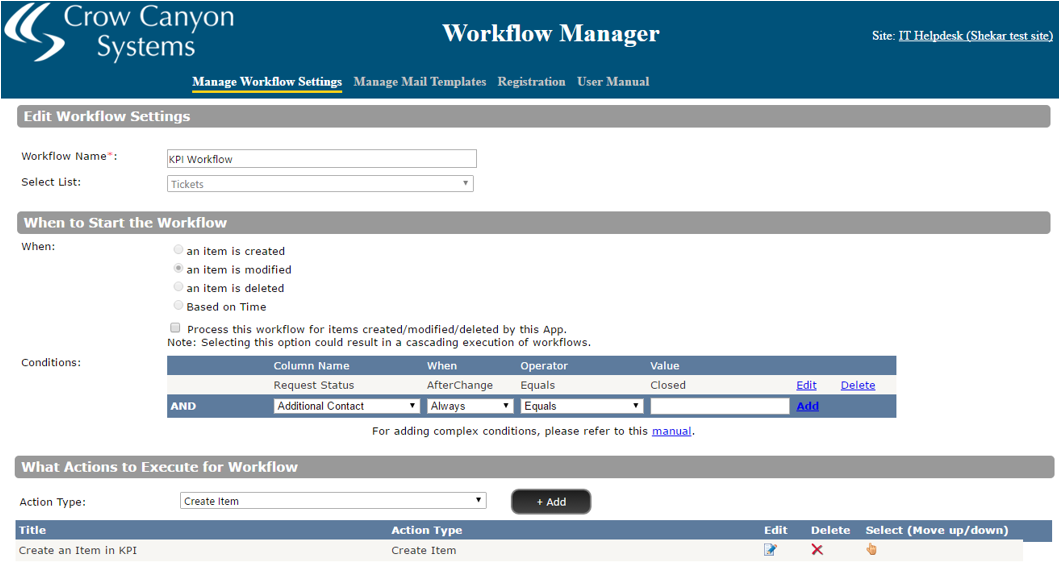Click the condition Value input field
Image resolution: width=1059 pixels, height=576 pixels.
pyautogui.click(x=720, y=406)
